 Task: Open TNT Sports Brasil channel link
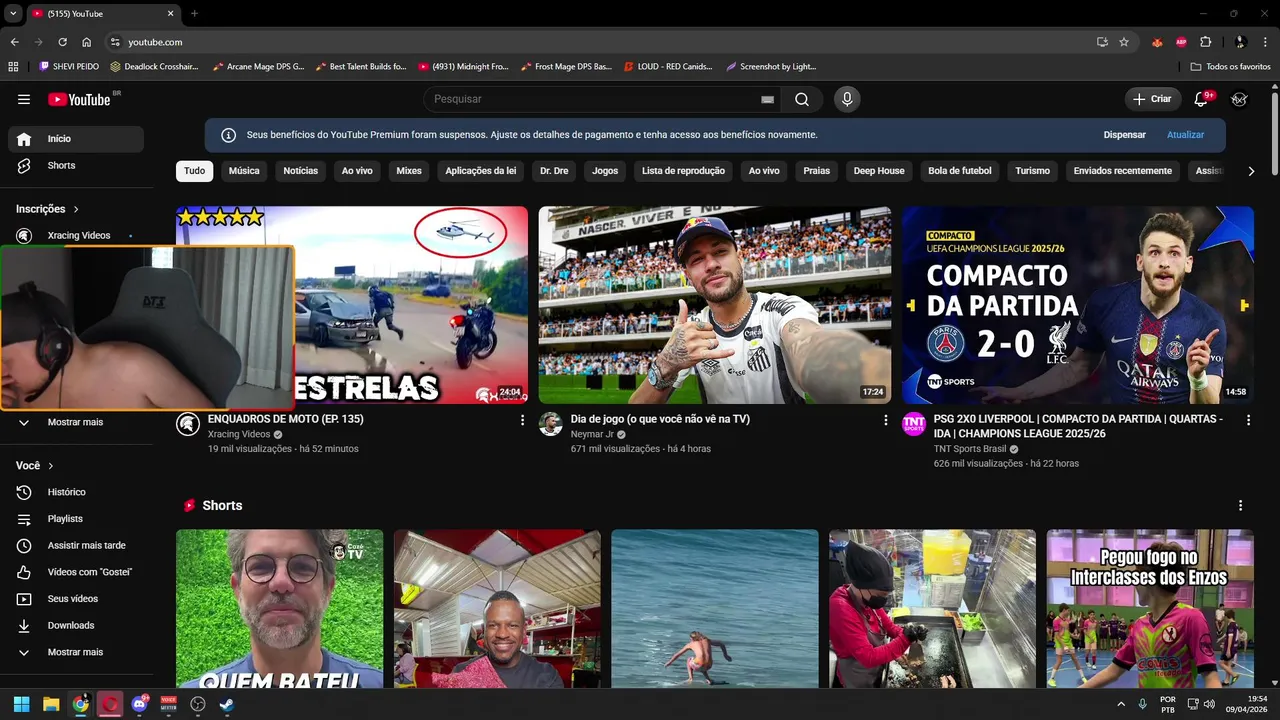click(x=969, y=449)
